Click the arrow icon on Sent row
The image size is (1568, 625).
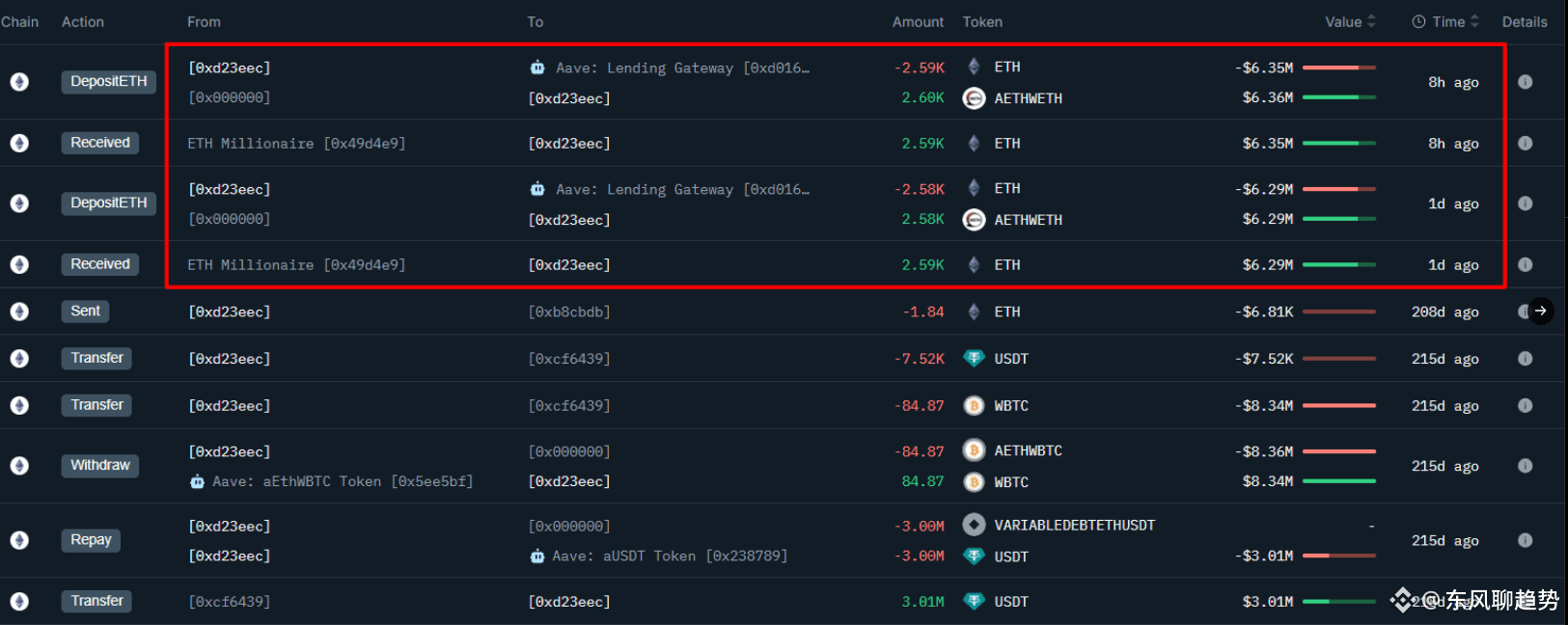click(1541, 311)
